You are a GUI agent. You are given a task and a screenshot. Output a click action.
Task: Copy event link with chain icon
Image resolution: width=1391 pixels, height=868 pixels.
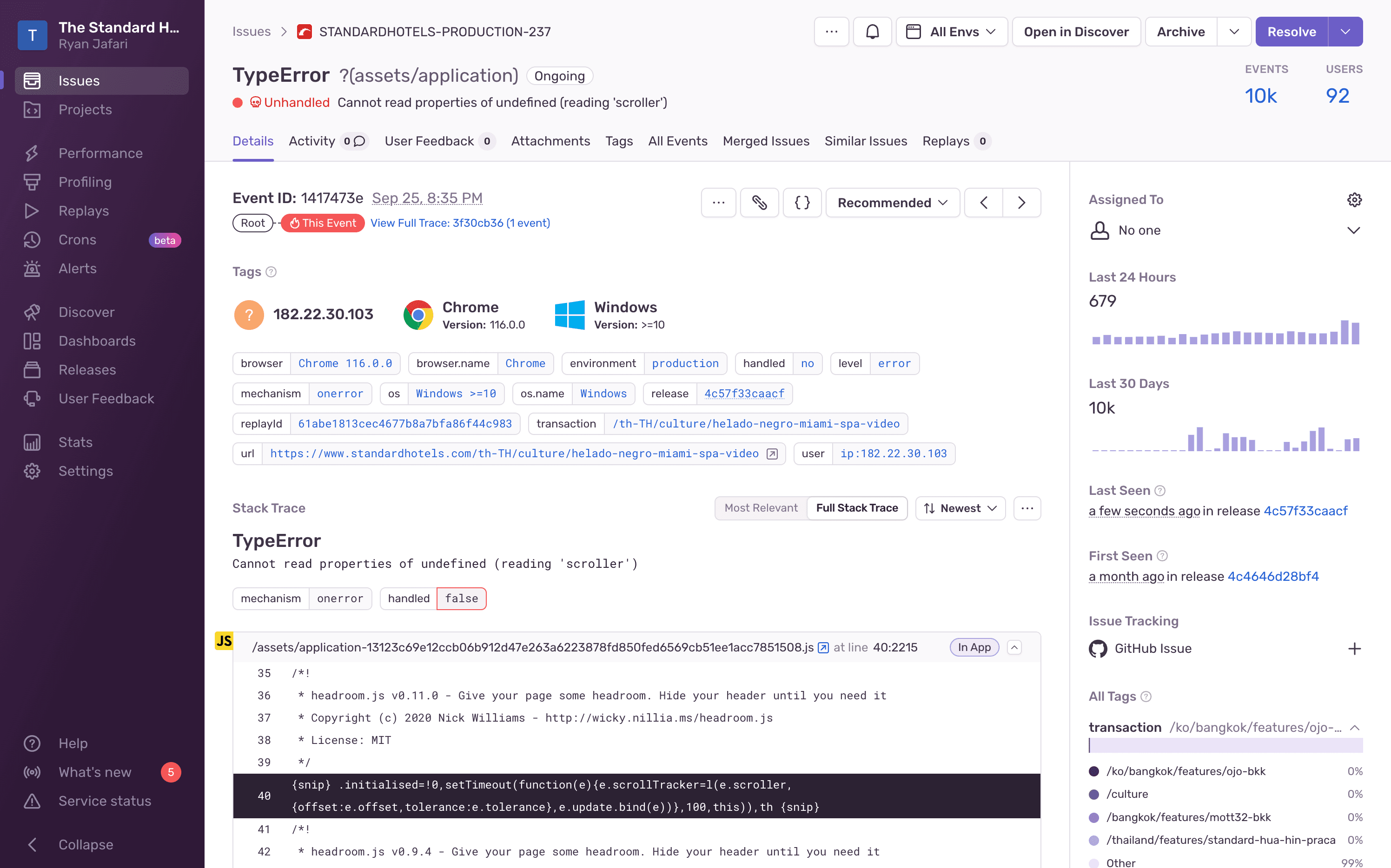click(x=759, y=203)
